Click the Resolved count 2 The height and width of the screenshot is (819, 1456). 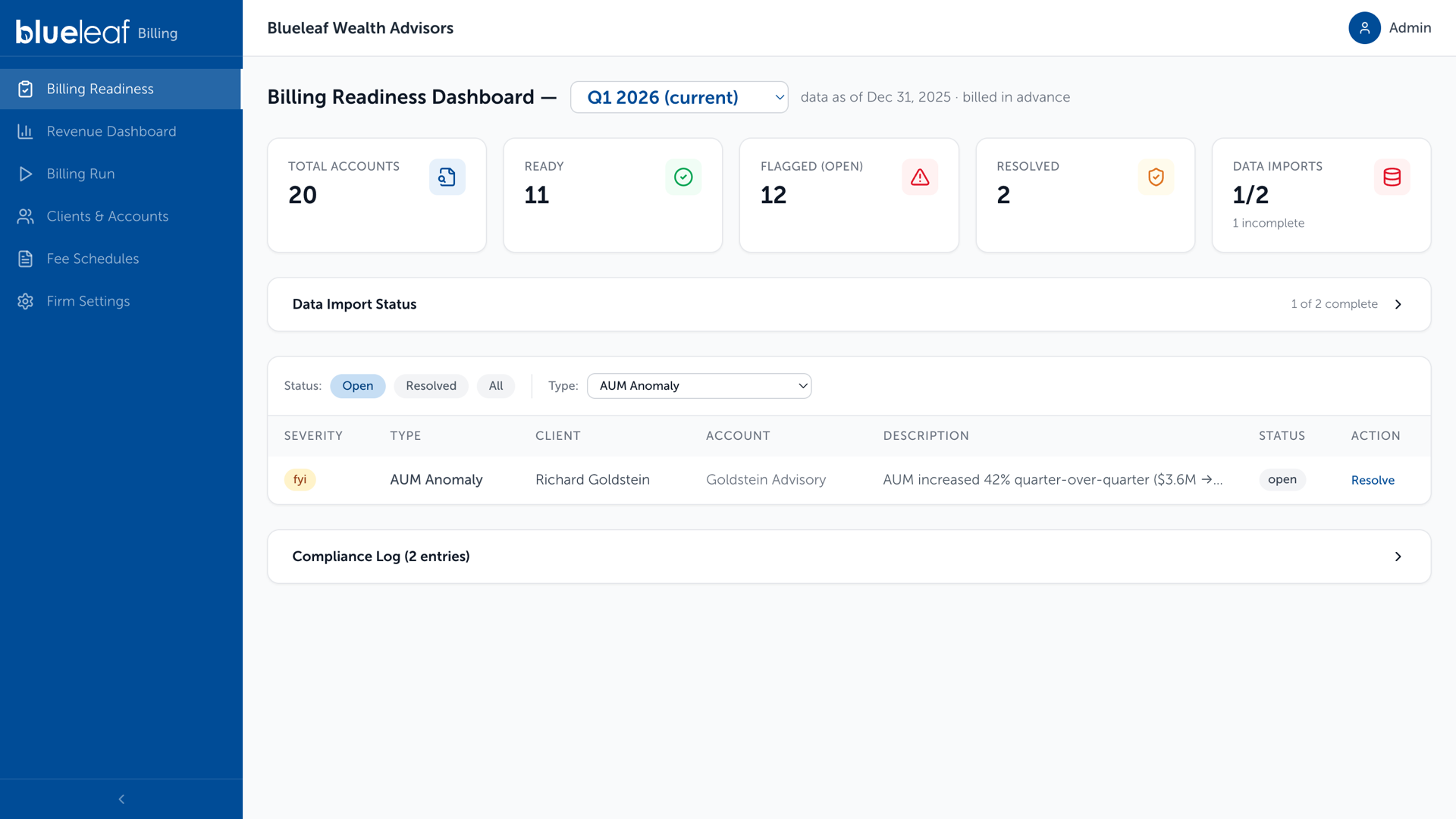1003,196
